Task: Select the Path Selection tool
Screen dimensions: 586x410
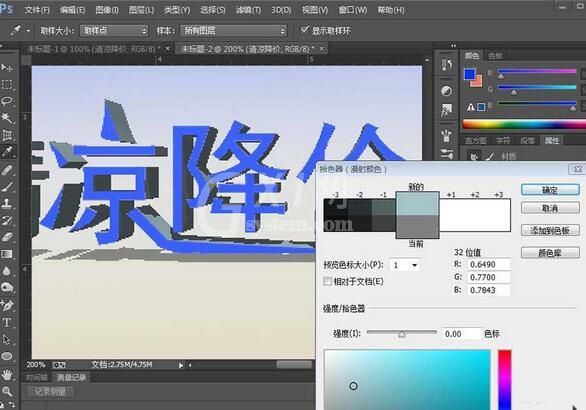Action: click(x=7, y=339)
